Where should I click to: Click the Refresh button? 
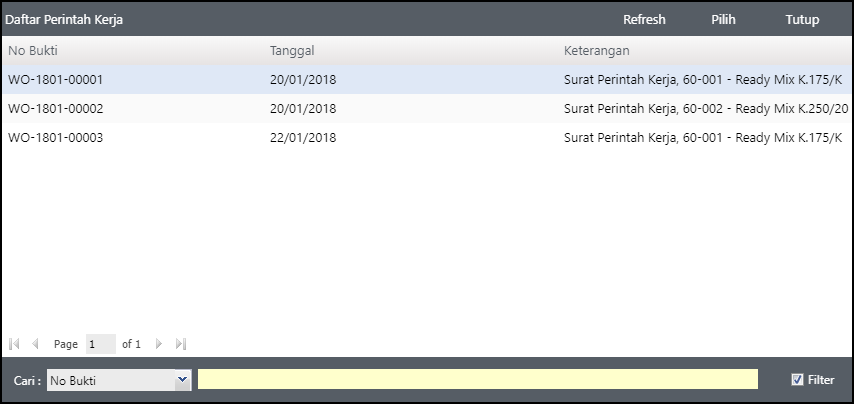point(644,20)
